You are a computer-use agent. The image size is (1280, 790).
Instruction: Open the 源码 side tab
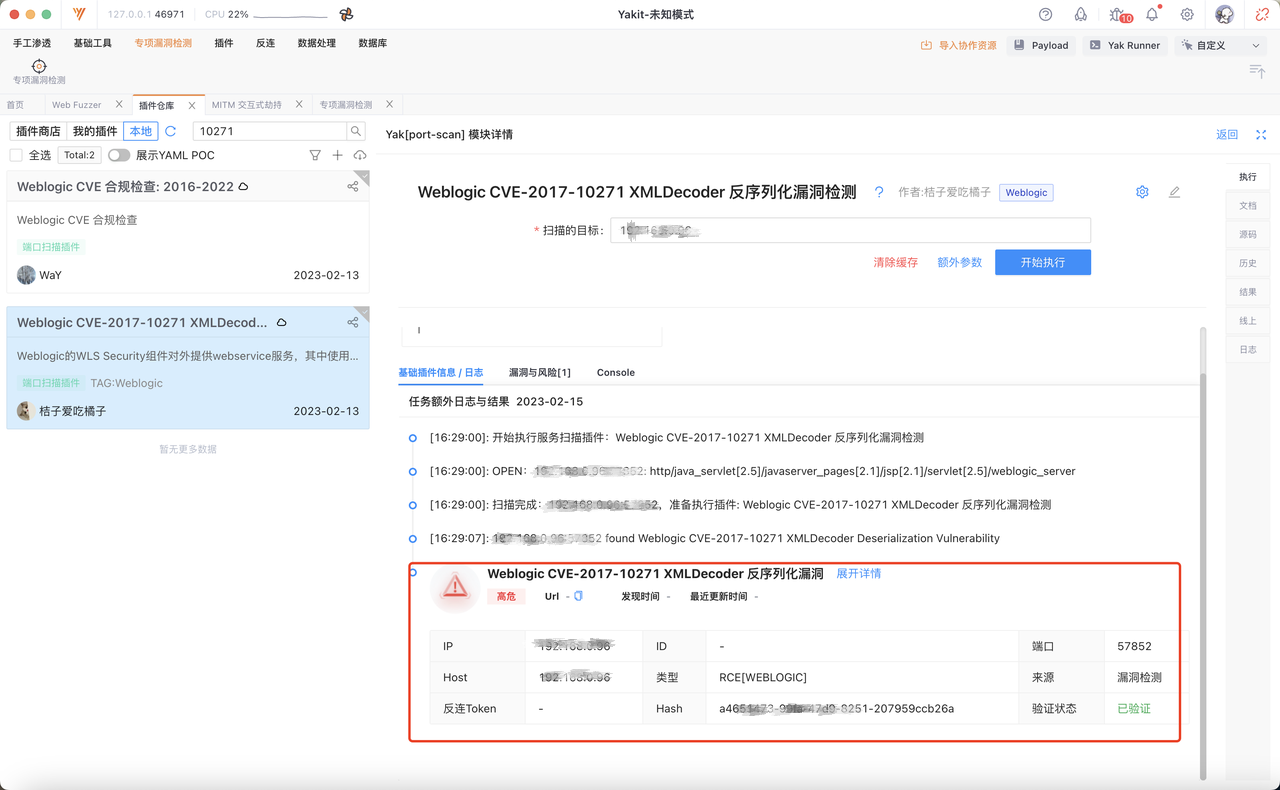click(x=1248, y=234)
